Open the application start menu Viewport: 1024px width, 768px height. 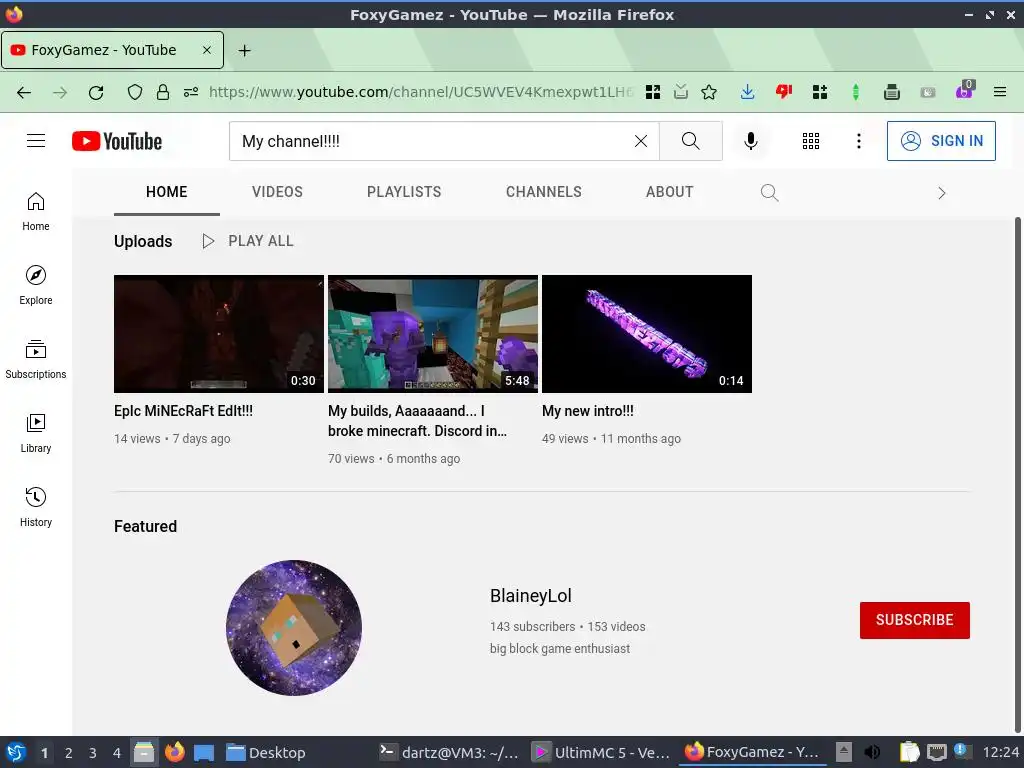[16, 753]
